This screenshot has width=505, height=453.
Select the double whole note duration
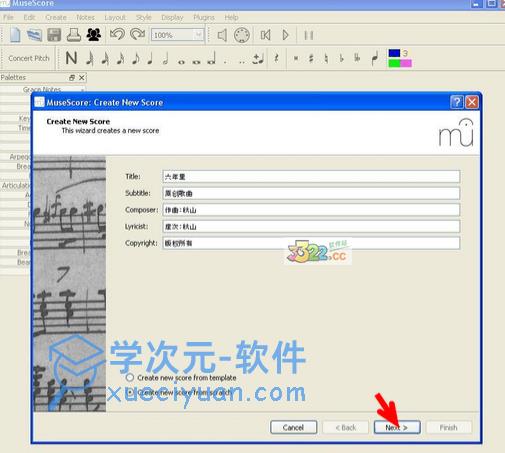(x=196, y=62)
